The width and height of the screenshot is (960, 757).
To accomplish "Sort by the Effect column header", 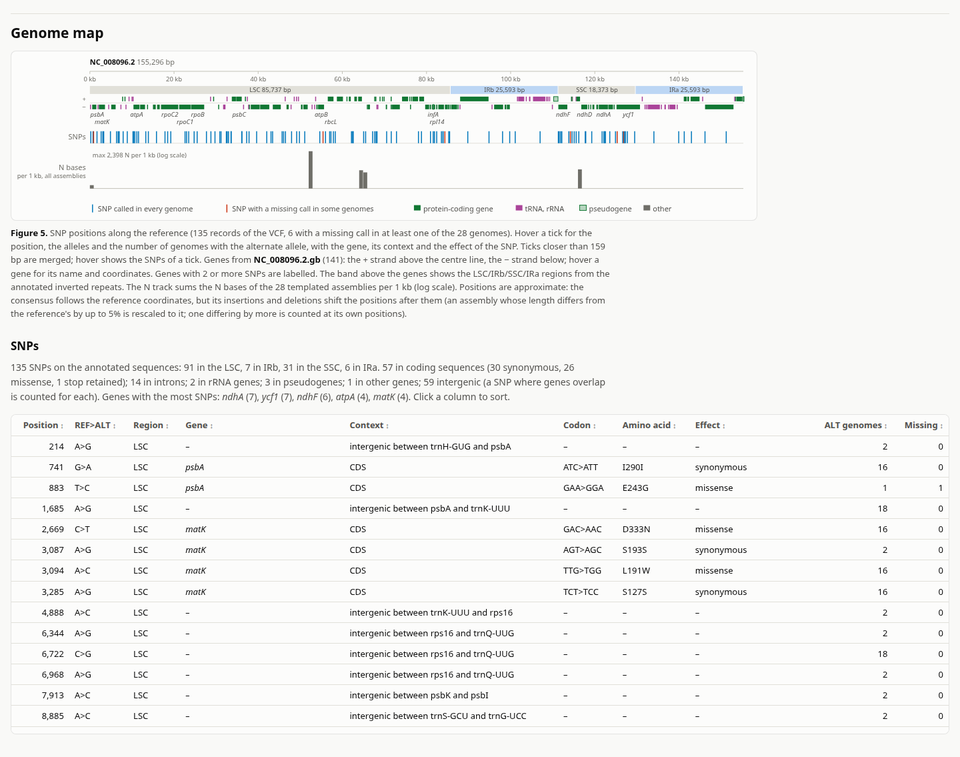I will pyautogui.click(x=710, y=425).
